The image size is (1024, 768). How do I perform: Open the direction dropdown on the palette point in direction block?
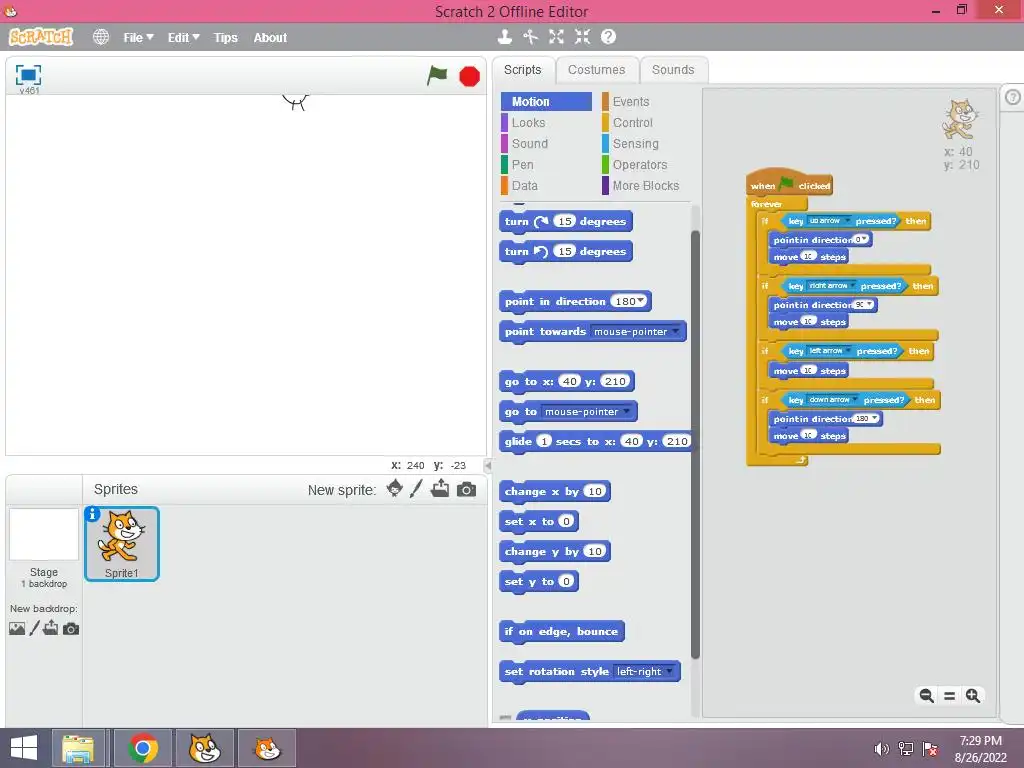coord(641,301)
